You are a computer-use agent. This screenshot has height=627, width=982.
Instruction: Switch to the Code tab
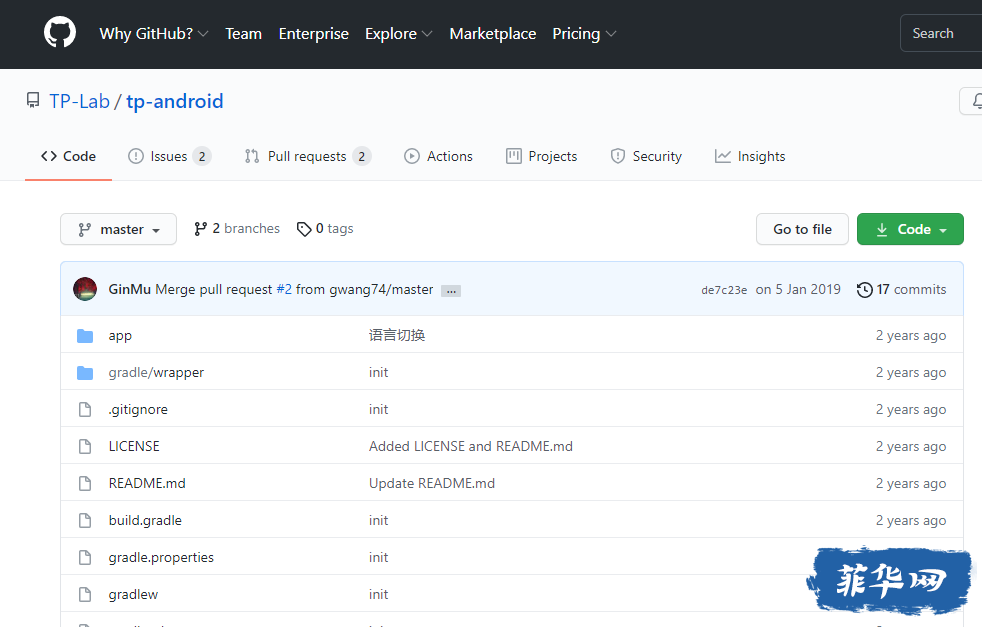(68, 157)
